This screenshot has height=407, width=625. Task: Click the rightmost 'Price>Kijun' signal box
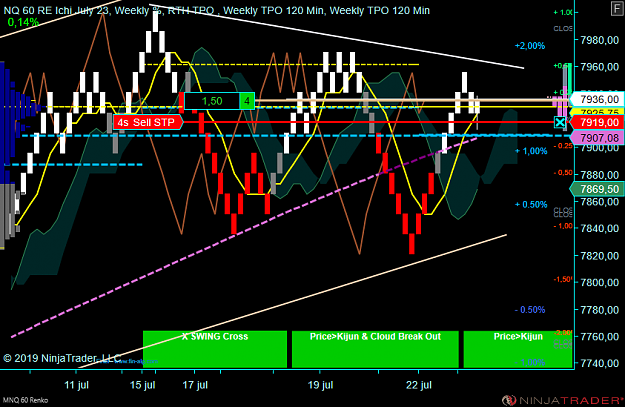[x=518, y=349]
